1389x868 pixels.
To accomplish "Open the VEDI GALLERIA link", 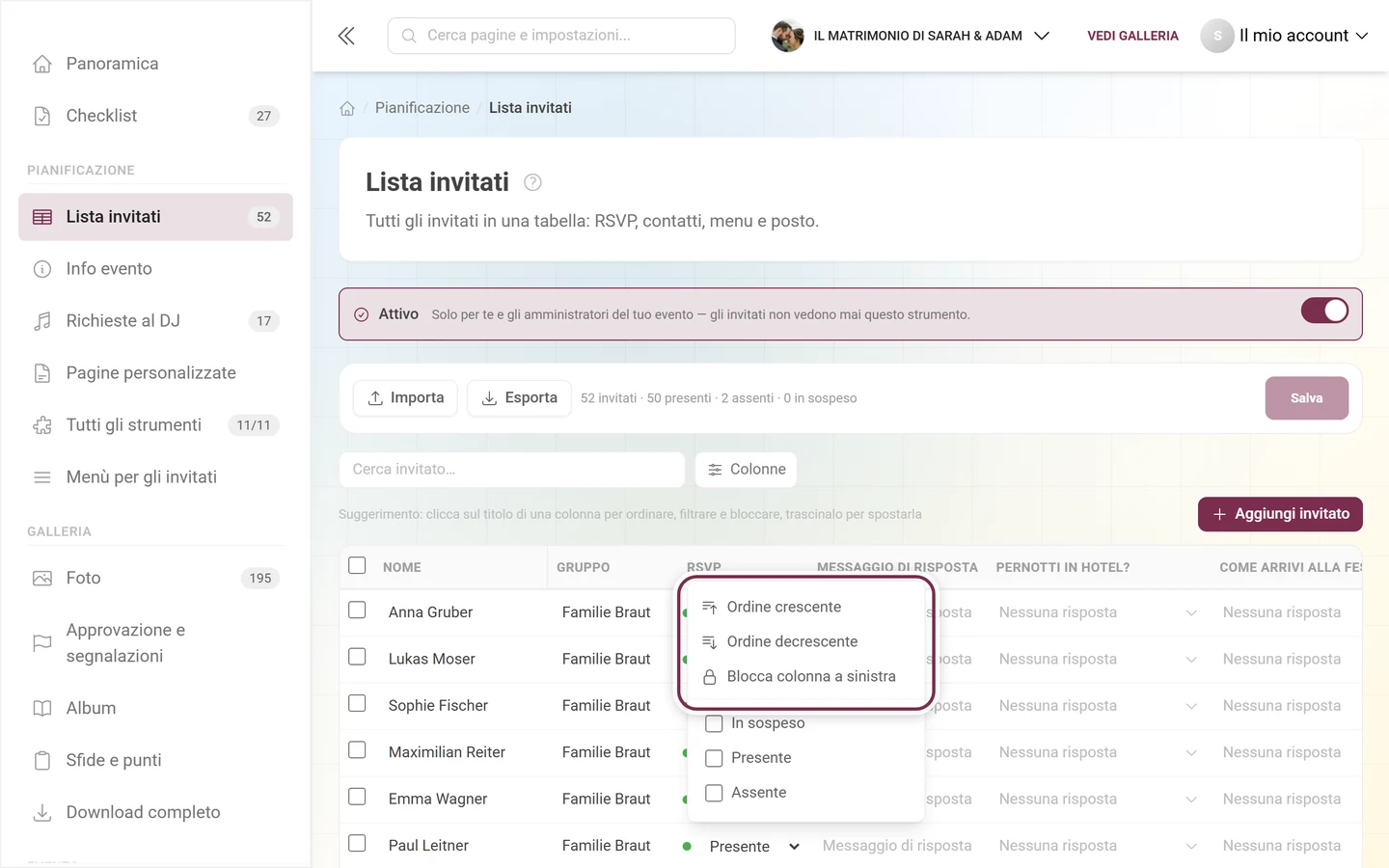I will (x=1132, y=36).
